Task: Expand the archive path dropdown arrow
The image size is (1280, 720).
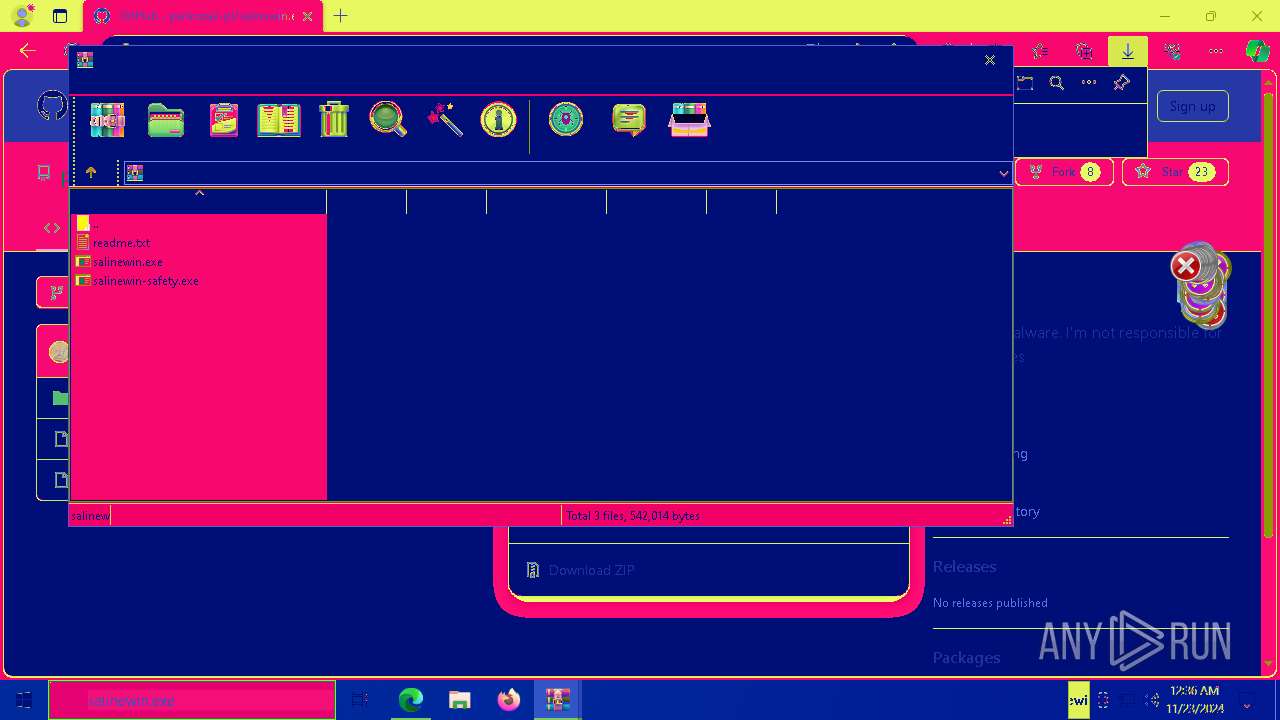Action: (x=1003, y=173)
